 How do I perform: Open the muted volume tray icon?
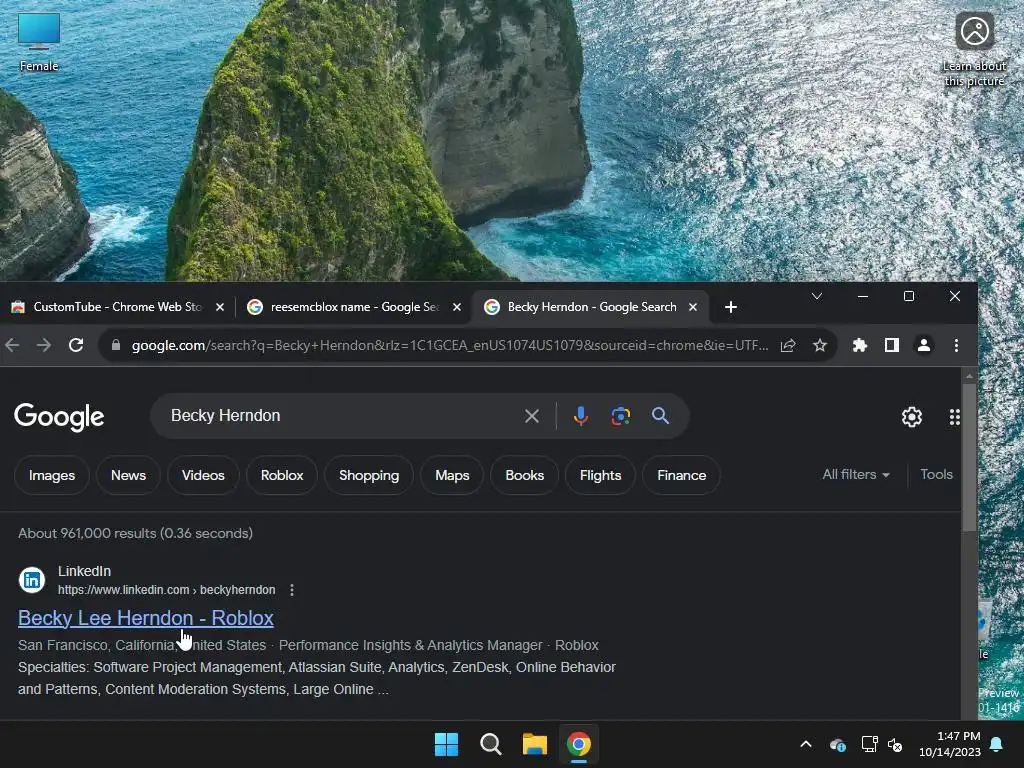pyautogui.click(x=895, y=744)
